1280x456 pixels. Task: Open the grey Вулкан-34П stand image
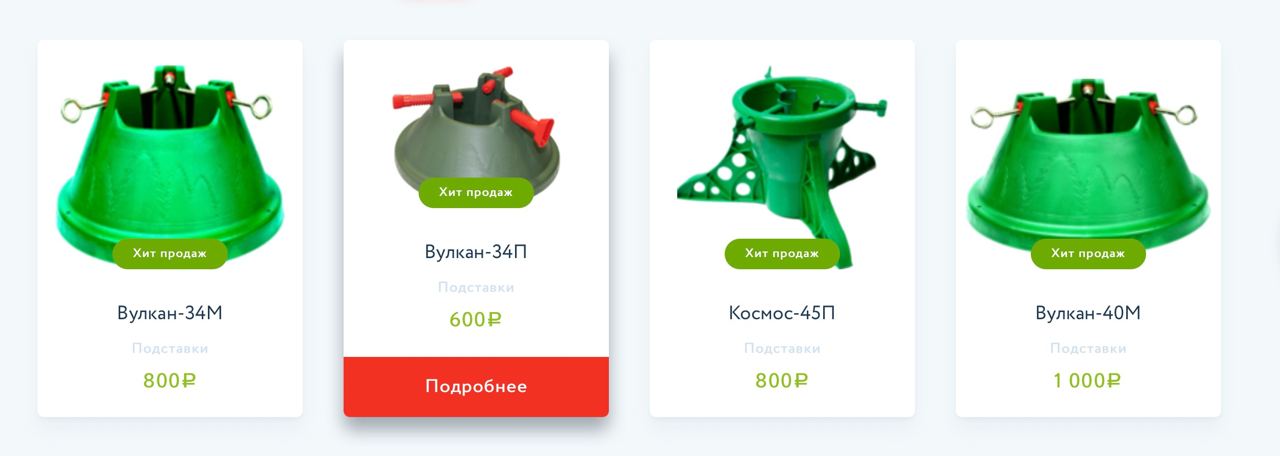tap(476, 130)
